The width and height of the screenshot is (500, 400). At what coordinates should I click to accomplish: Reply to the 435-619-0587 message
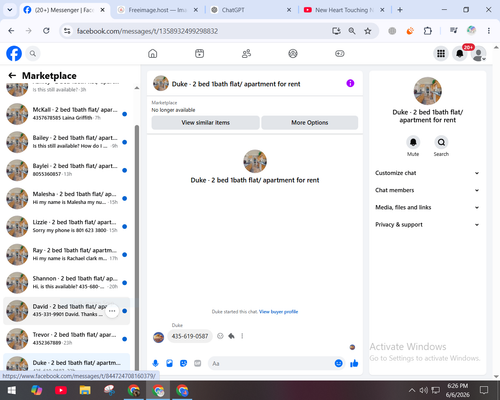[x=231, y=336]
